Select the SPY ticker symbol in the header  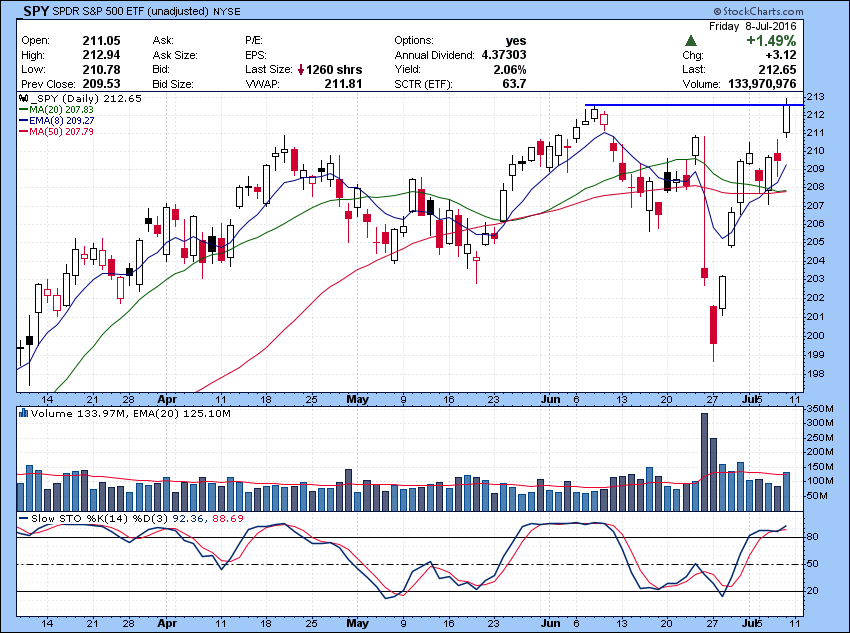(x=36, y=11)
